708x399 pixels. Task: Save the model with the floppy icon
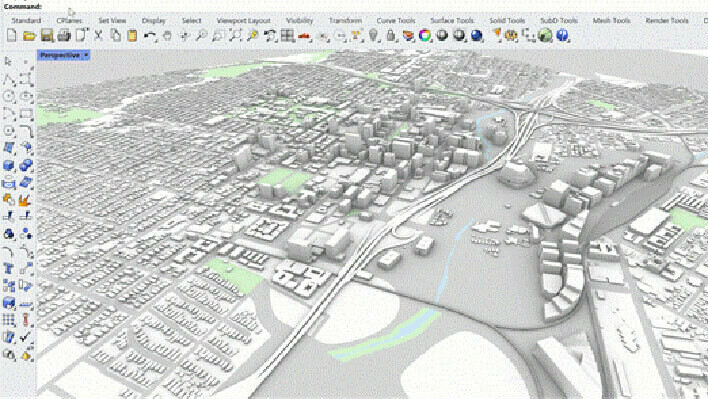point(47,35)
